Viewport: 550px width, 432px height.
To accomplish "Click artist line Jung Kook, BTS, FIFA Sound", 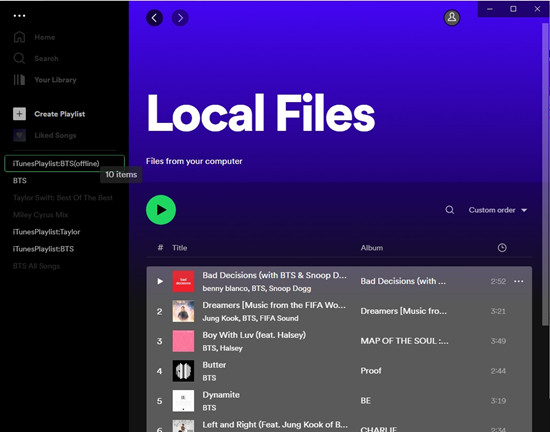I will click(250, 318).
